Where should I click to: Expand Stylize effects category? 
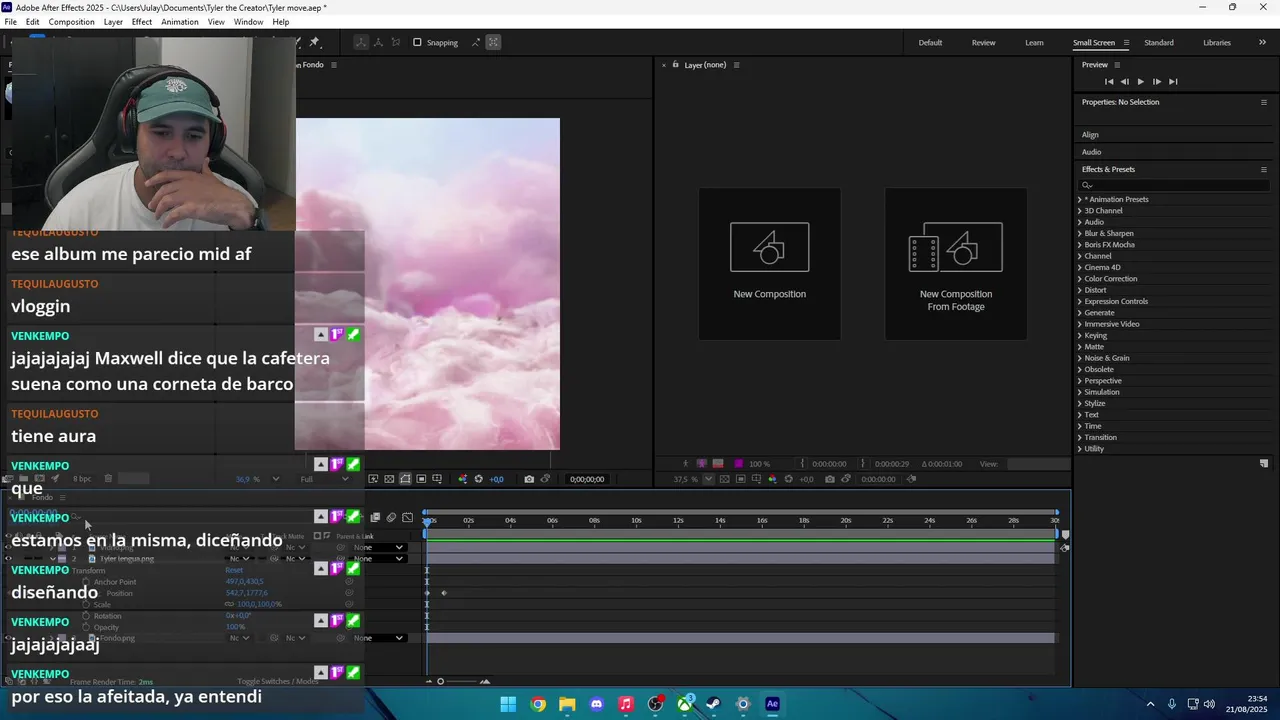coord(1080,403)
